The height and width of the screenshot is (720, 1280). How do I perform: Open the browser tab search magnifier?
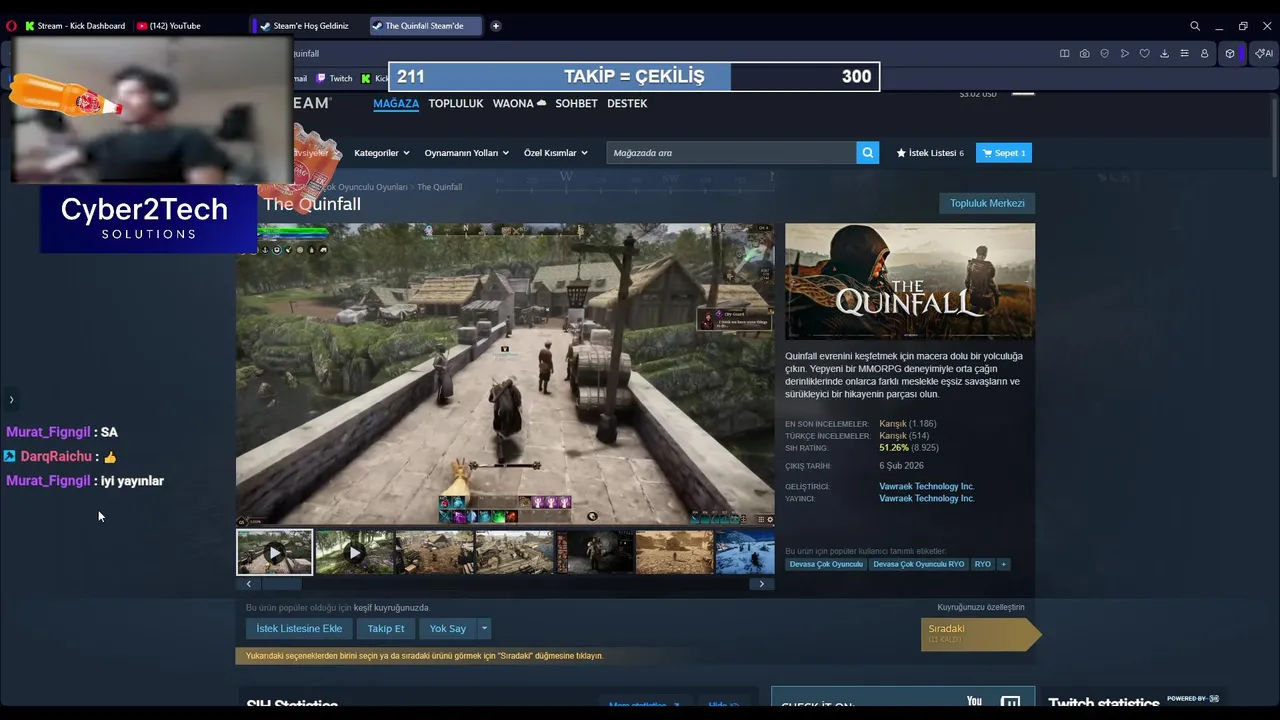coord(1195,26)
